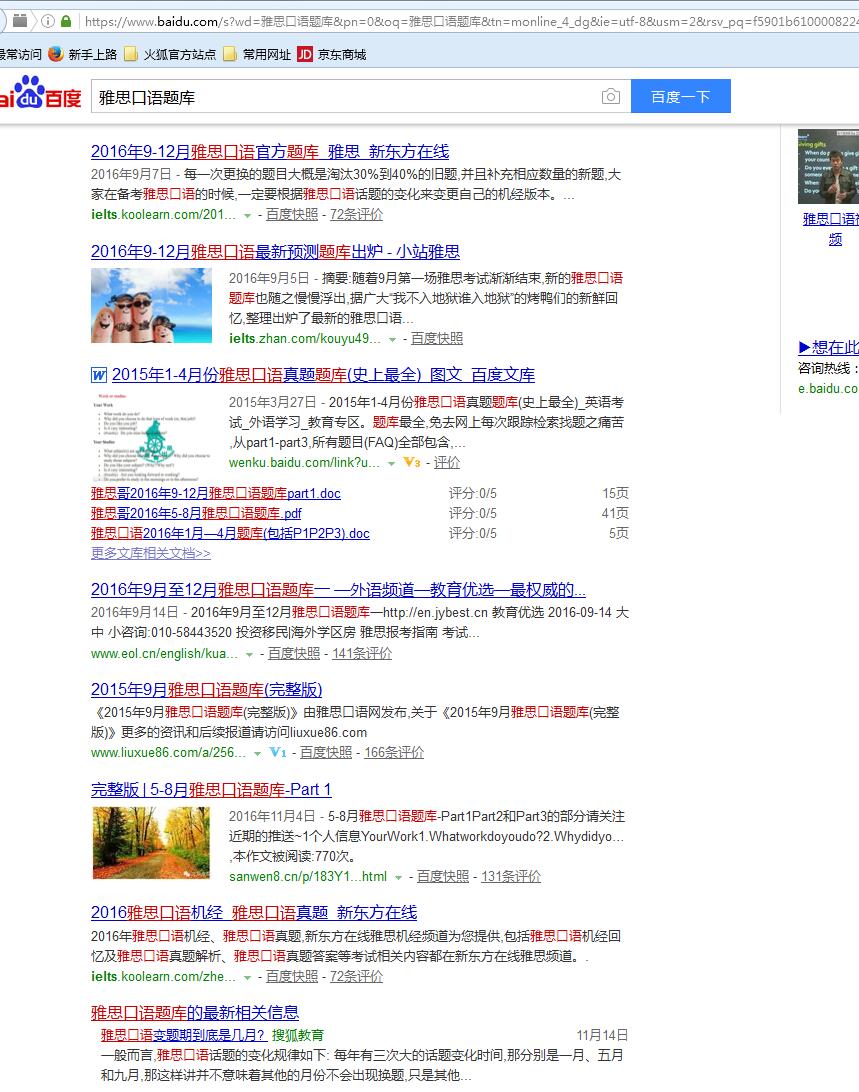Open the 京东商城 bookmark
The image size is (859, 1092).
point(342,54)
